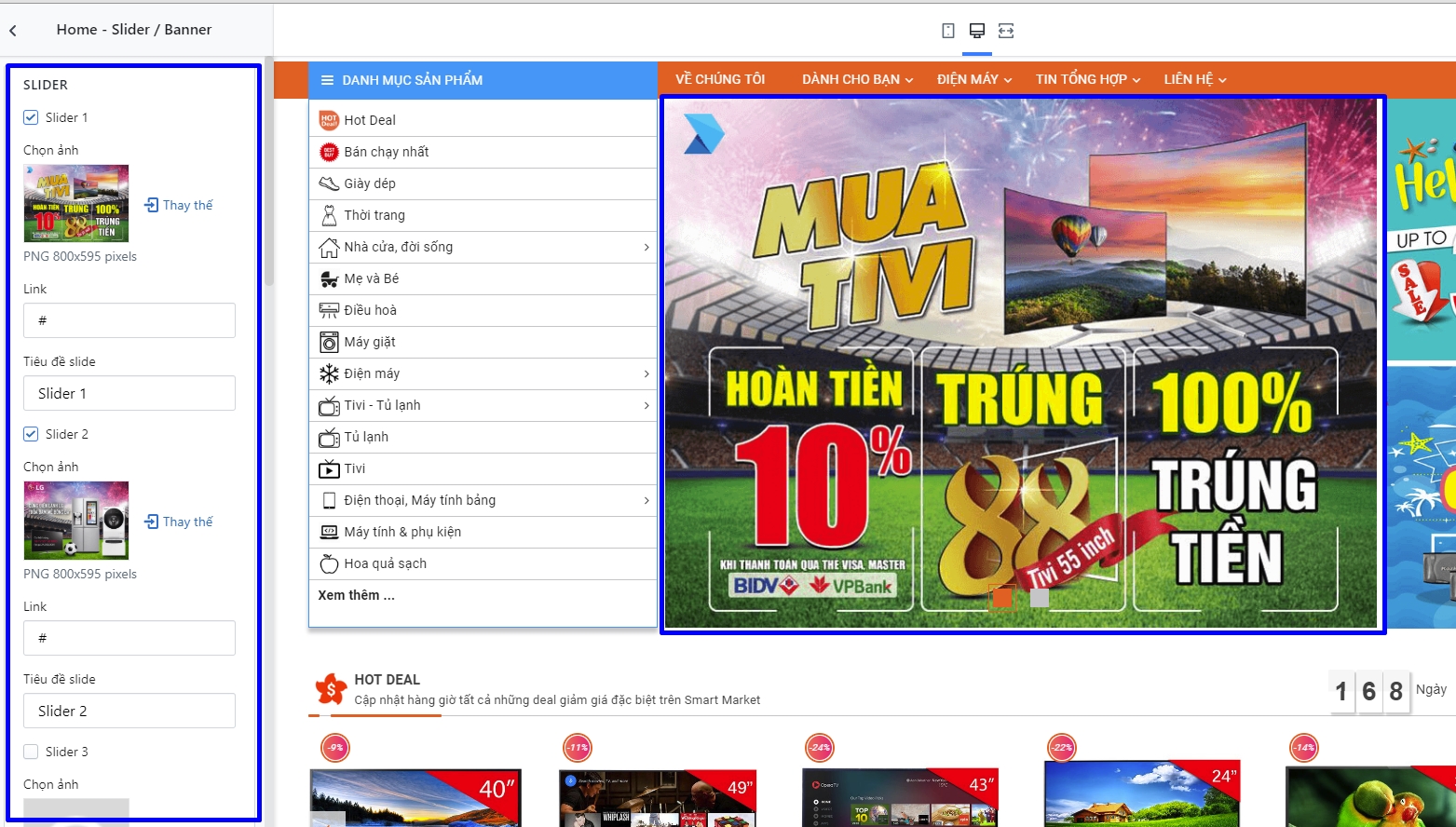Click the Tivi - Tủ lạnh TV icon
1456x827 pixels.
(x=329, y=405)
